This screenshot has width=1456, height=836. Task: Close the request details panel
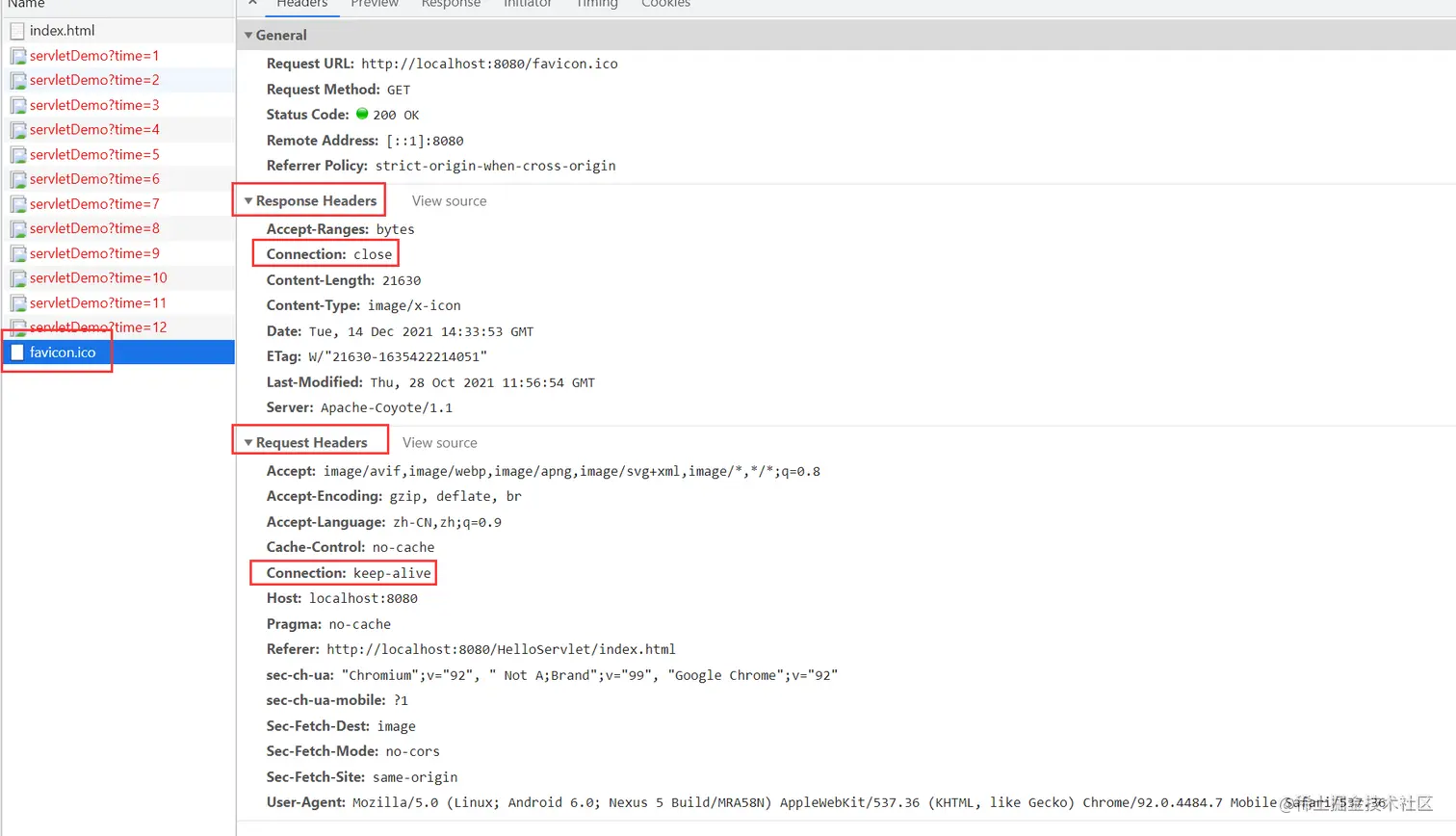[x=252, y=3]
